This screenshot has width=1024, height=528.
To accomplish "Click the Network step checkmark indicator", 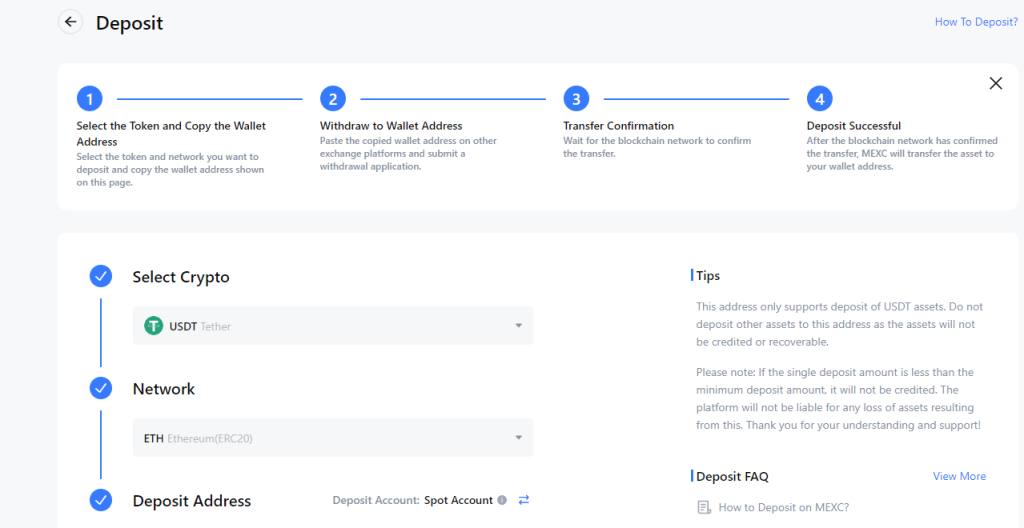I will point(101,388).
